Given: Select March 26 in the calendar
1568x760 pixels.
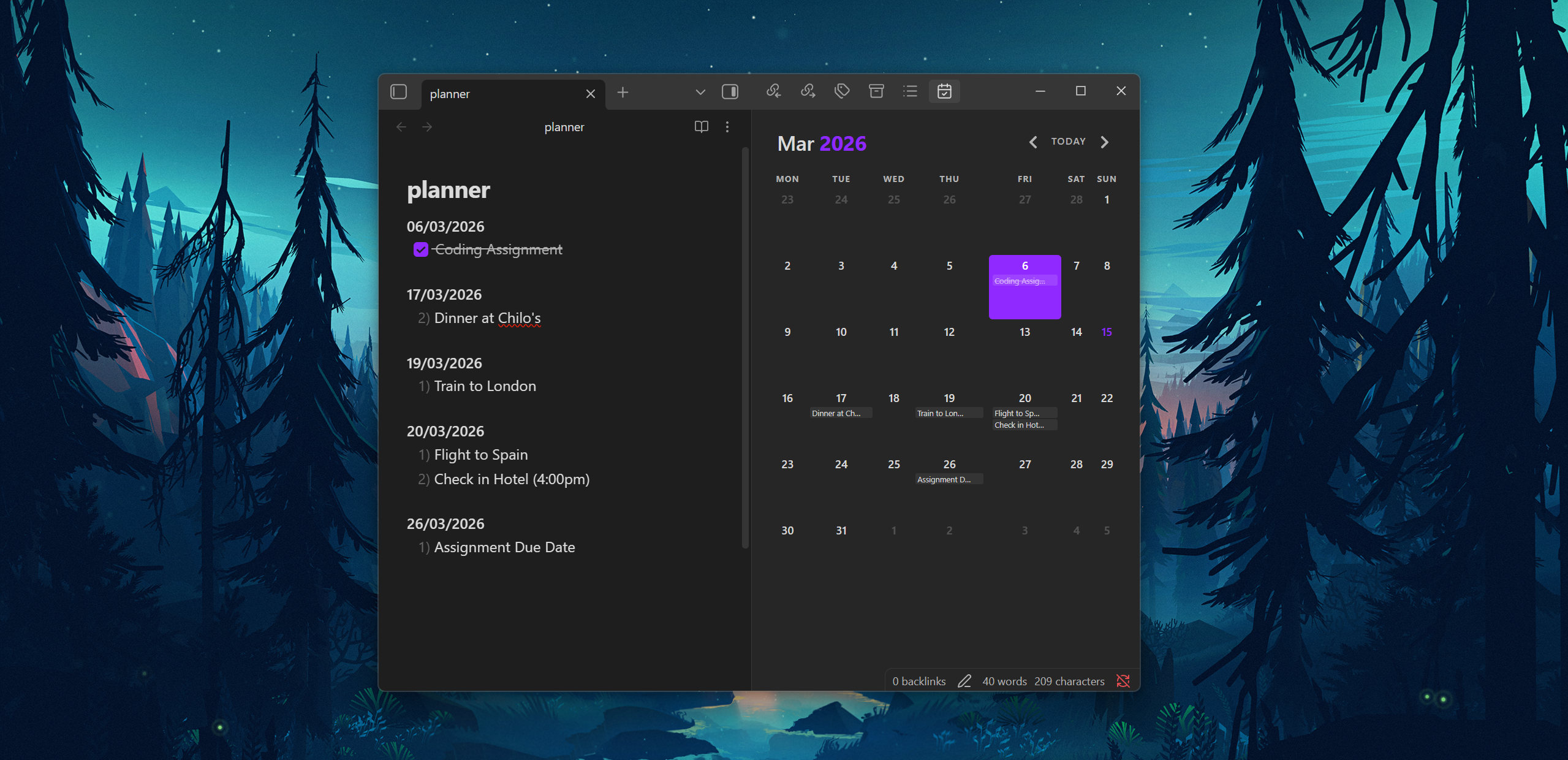Looking at the screenshot, I should (x=949, y=465).
